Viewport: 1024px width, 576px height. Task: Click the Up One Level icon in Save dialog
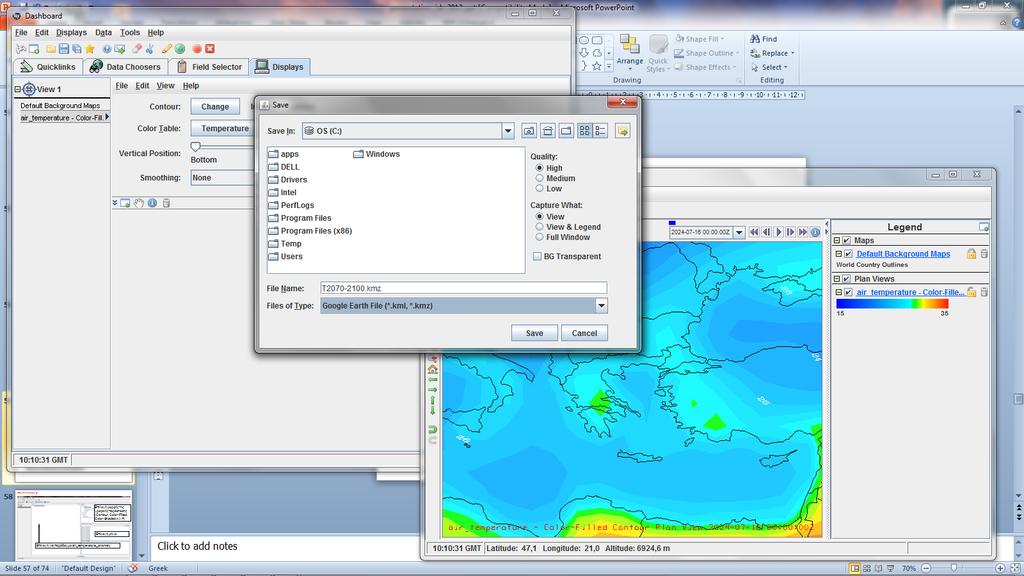tap(529, 131)
